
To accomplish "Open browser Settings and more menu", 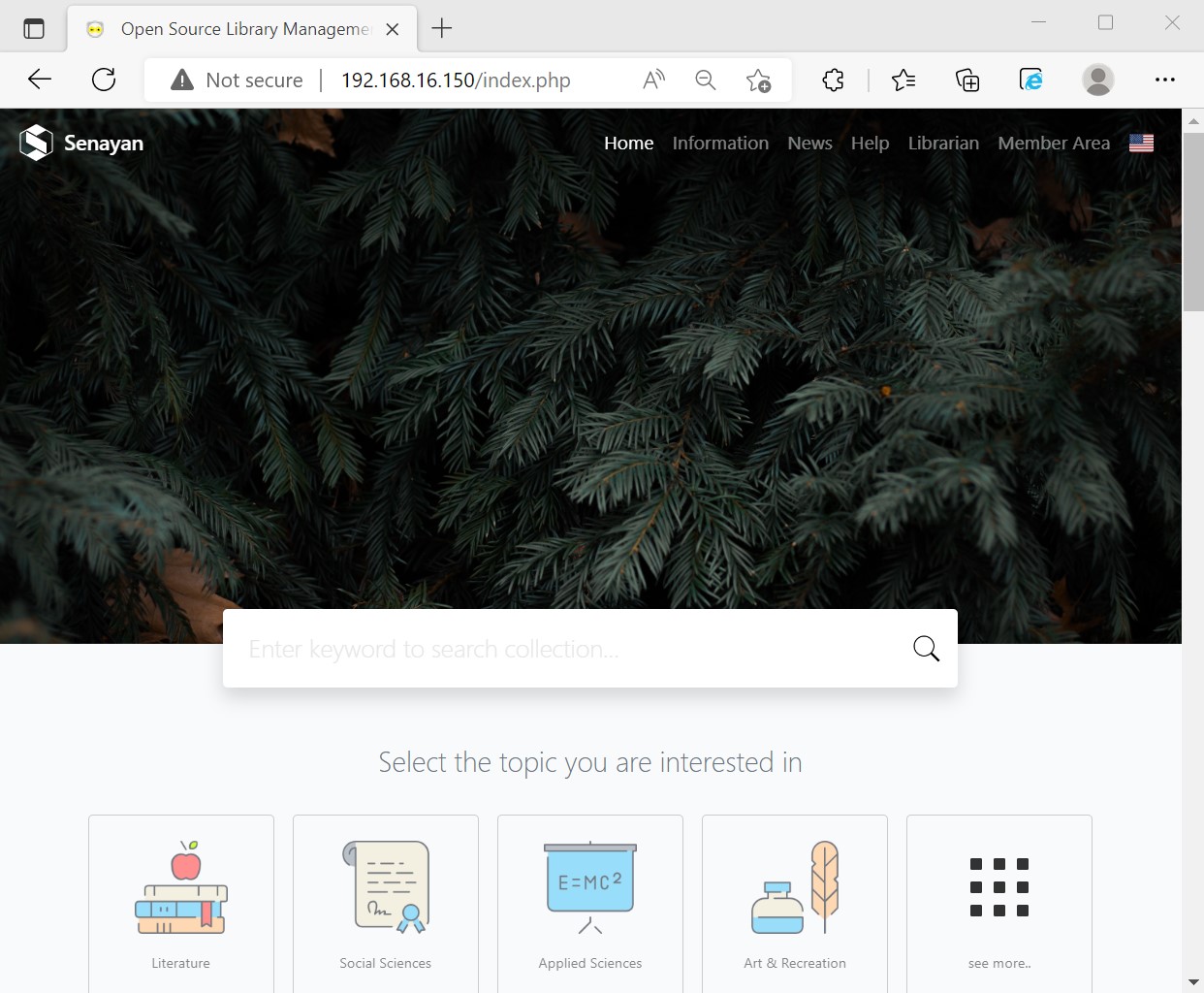I will 1164,80.
